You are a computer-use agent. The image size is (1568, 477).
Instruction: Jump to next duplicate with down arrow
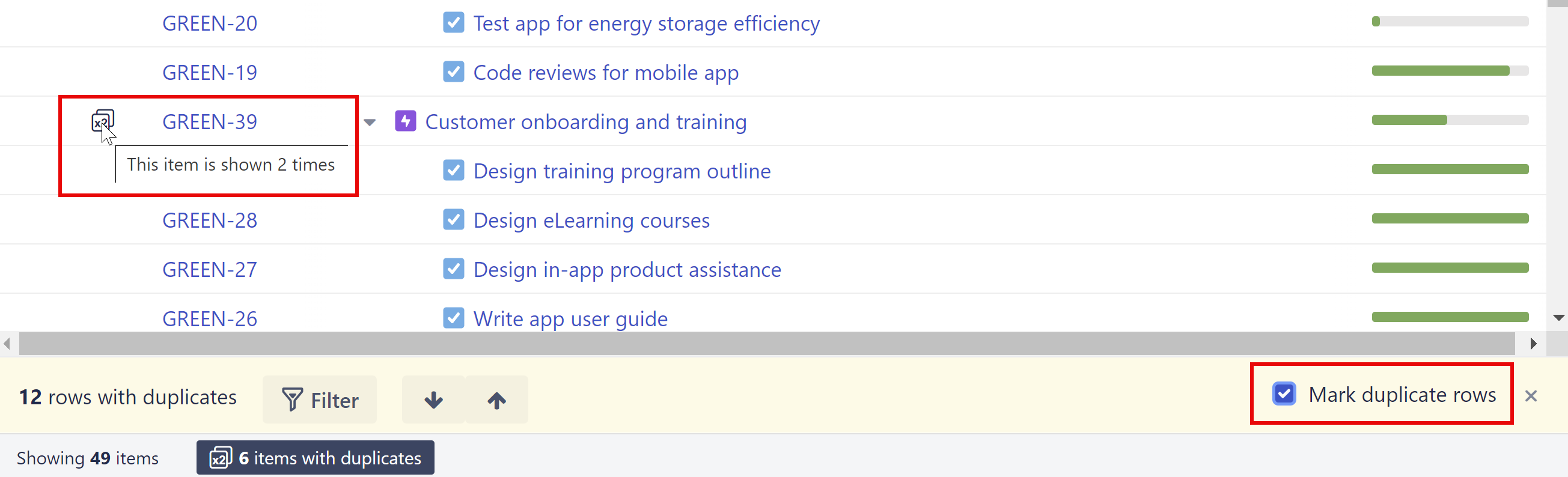(x=433, y=400)
